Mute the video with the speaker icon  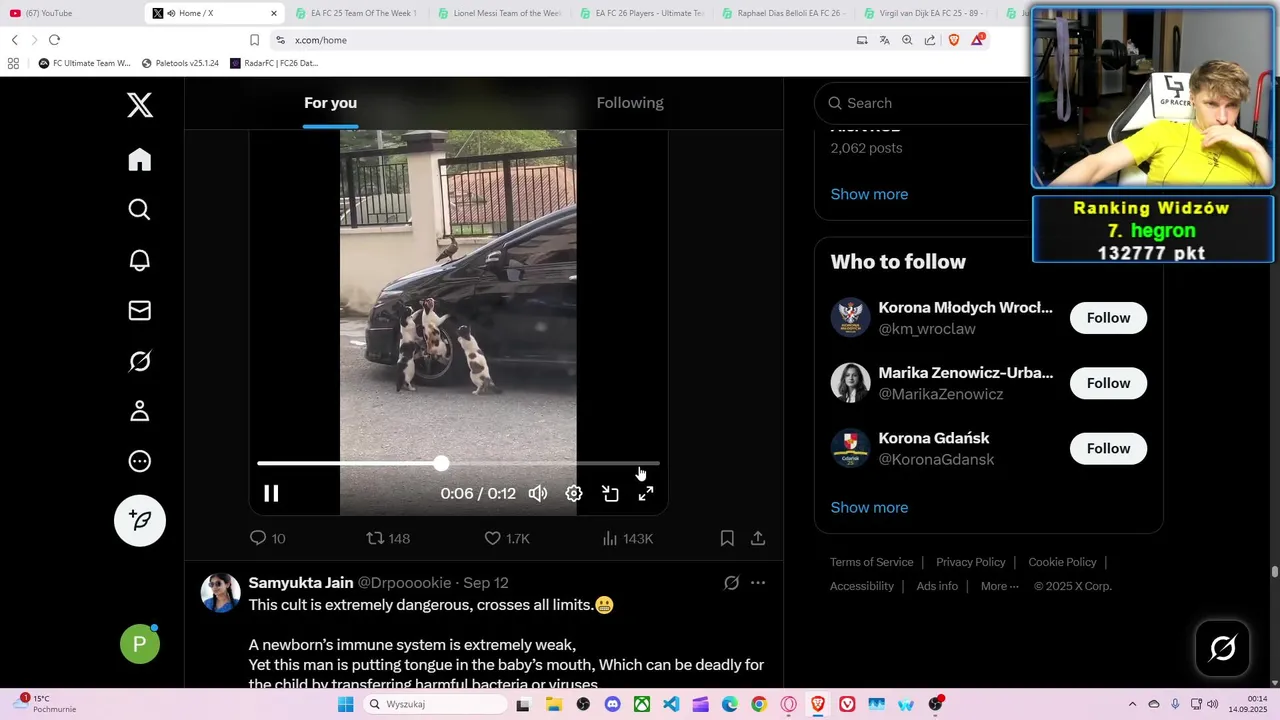[538, 493]
